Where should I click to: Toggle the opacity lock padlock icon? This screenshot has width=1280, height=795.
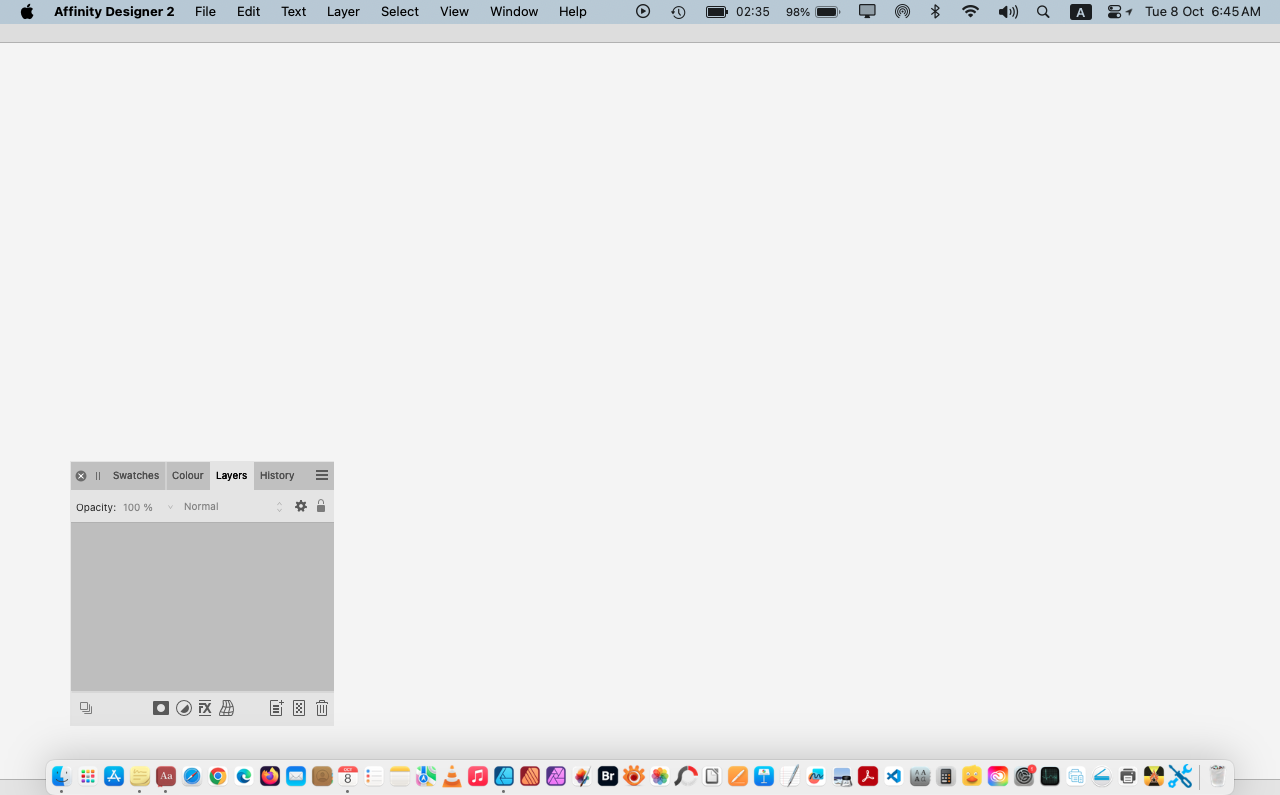(x=321, y=506)
